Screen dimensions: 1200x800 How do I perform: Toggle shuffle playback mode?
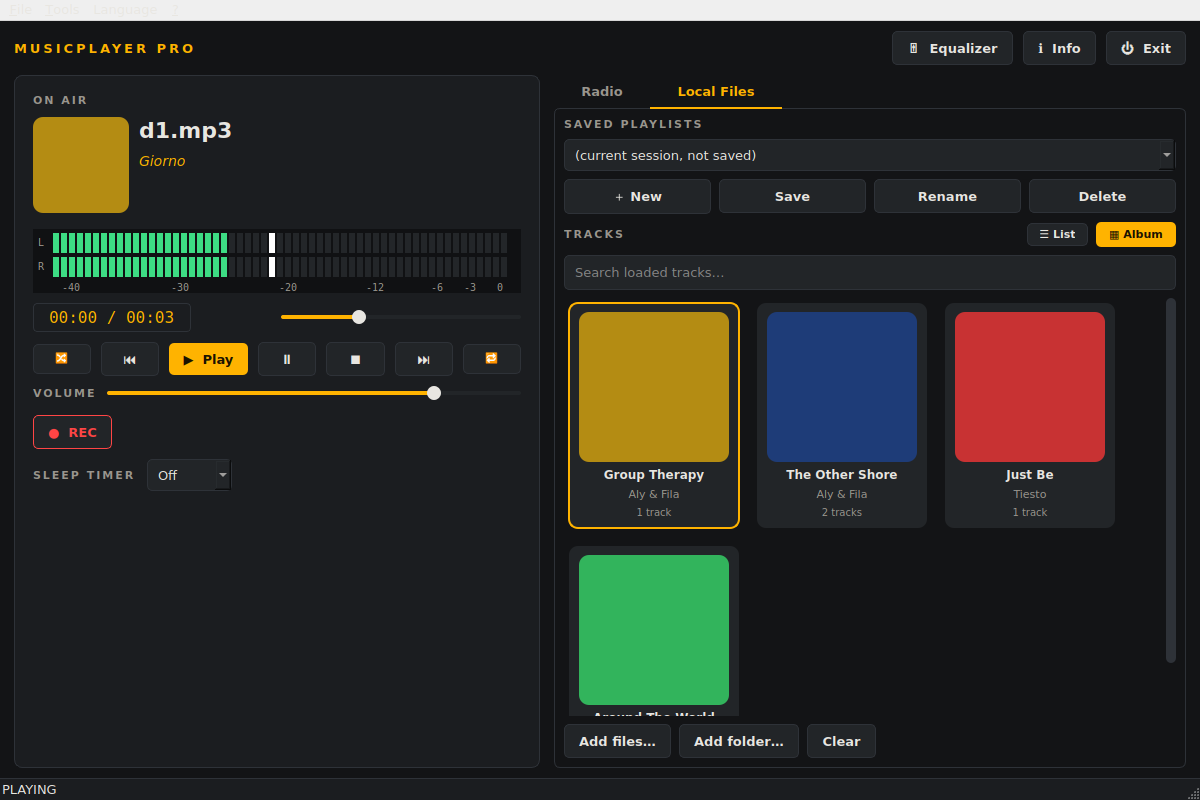click(x=62, y=359)
